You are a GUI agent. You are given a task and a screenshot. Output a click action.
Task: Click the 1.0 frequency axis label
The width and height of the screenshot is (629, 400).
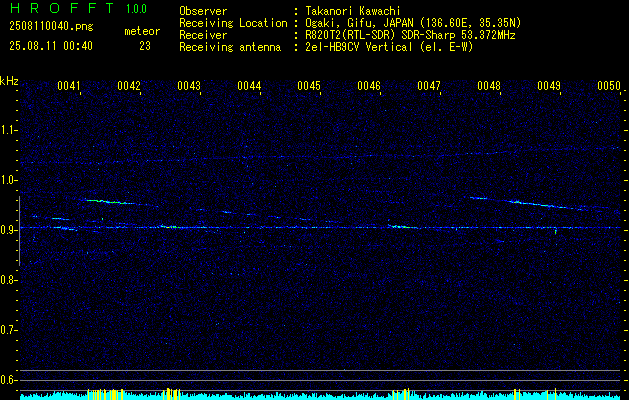click(x=8, y=181)
